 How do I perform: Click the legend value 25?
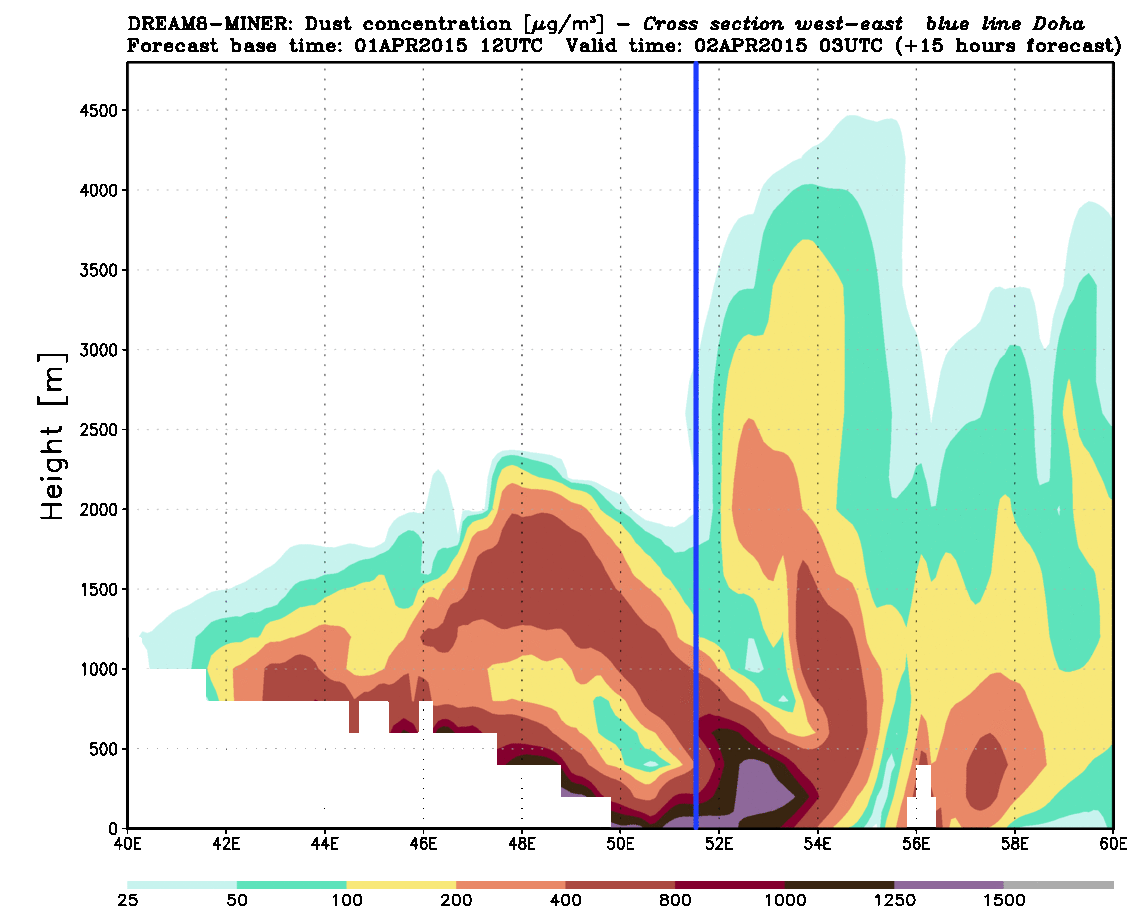point(127,900)
